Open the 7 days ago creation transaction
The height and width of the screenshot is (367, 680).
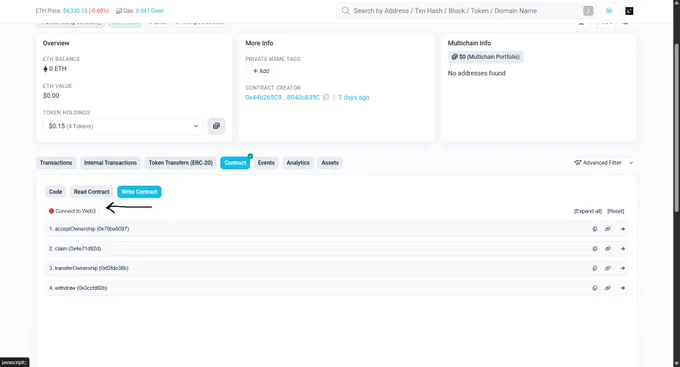coord(353,97)
